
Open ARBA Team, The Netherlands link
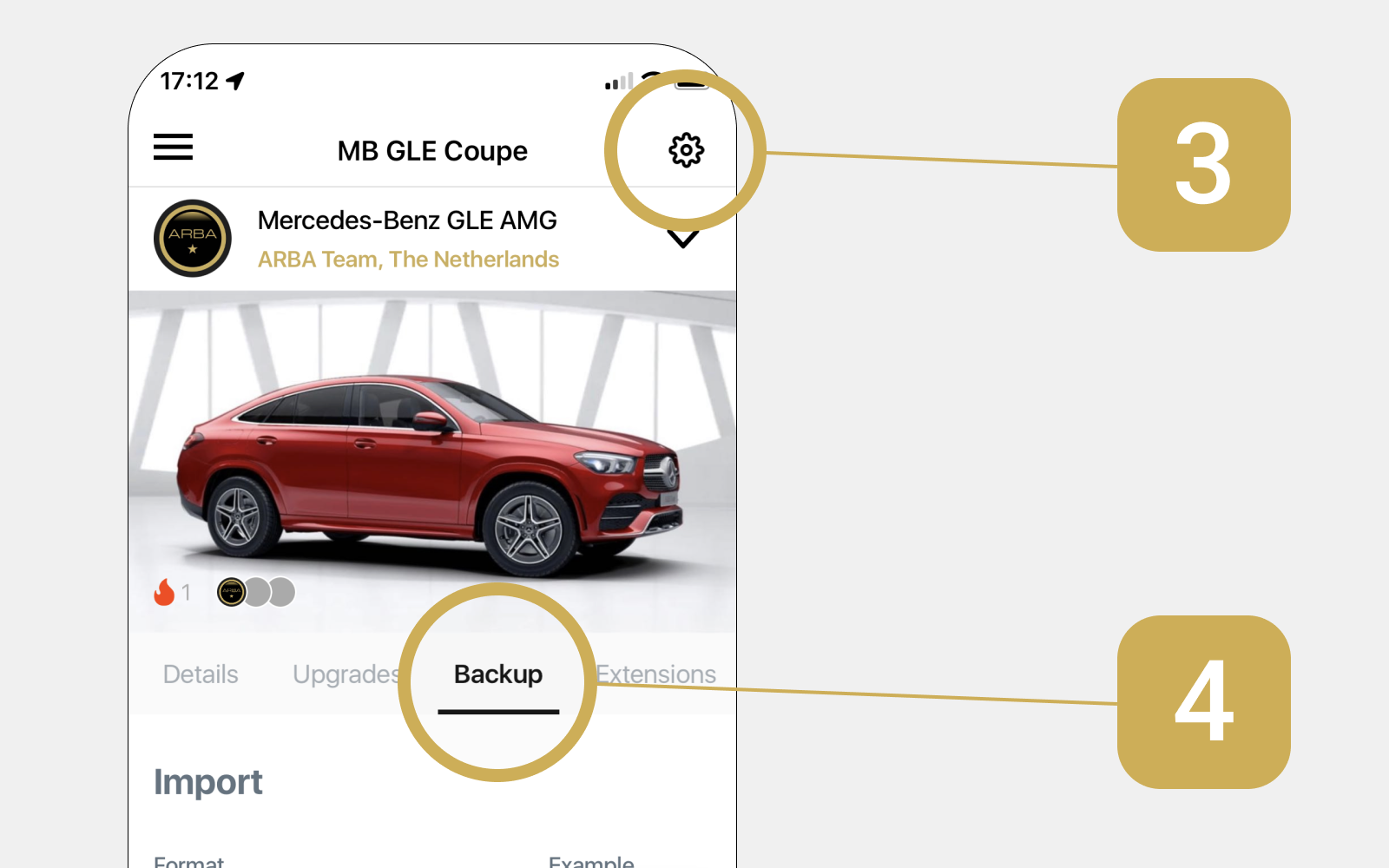(x=408, y=260)
